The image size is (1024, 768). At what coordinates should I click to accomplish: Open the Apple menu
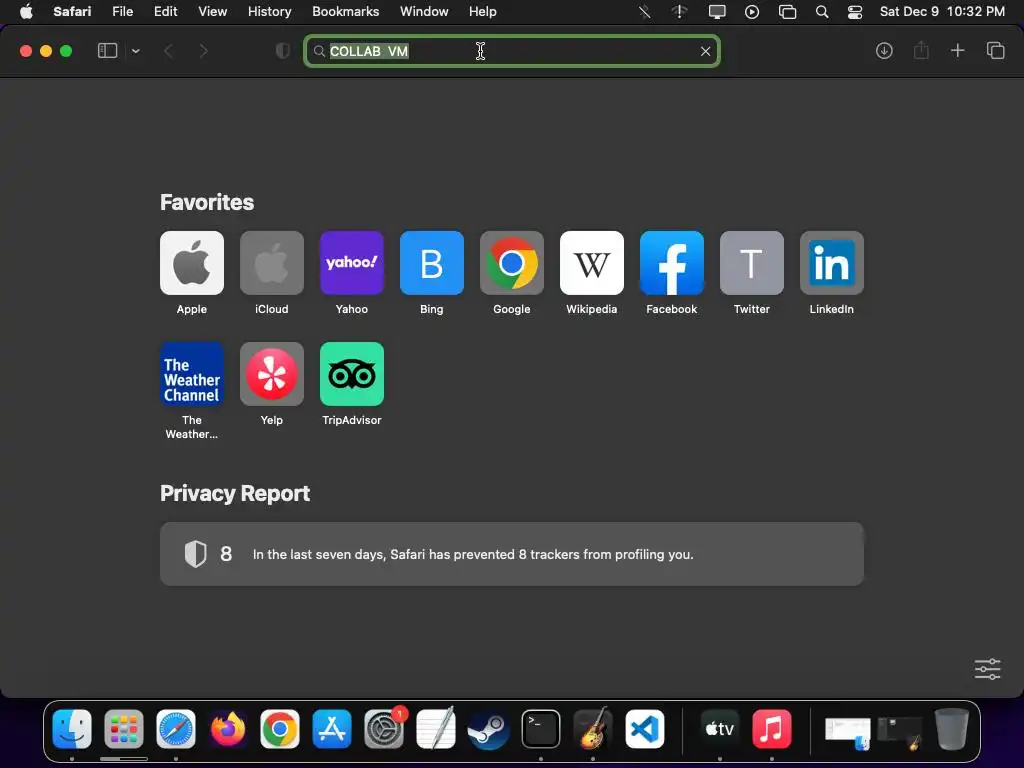pos(26,11)
